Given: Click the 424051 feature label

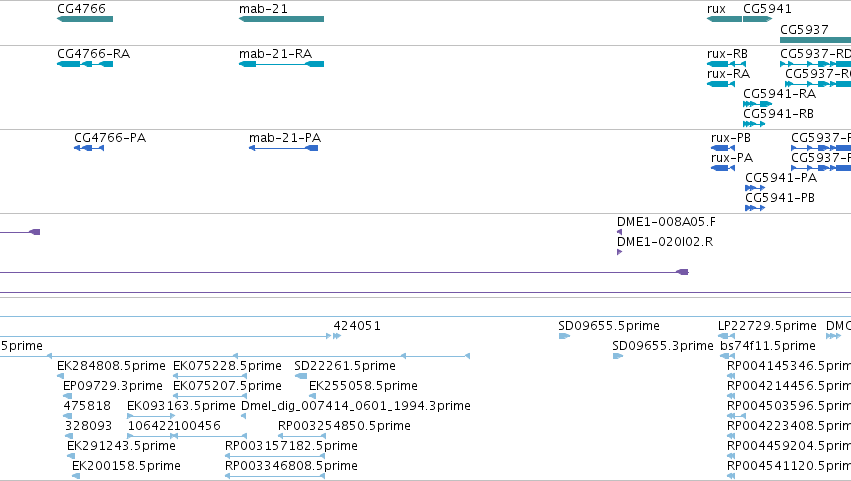Looking at the screenshot, I should (357, 326).
